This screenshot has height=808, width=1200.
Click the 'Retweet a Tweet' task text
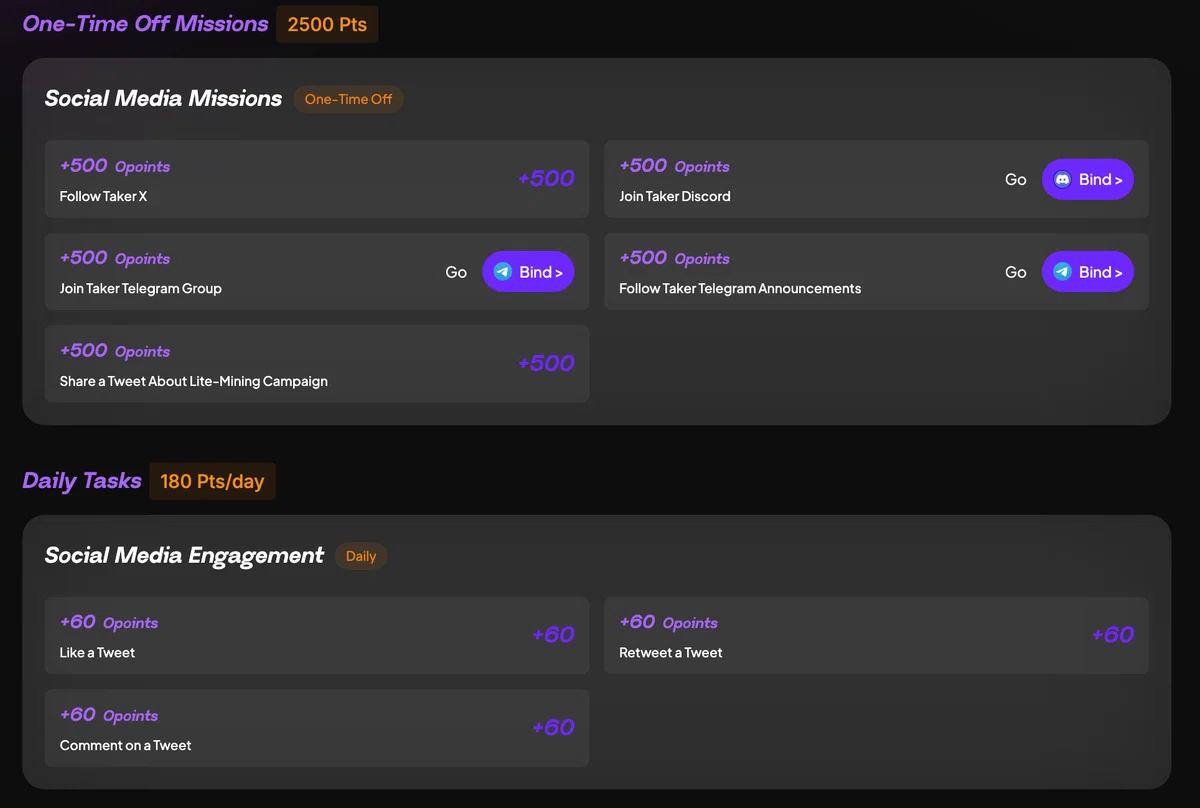(x=671, y=653)
